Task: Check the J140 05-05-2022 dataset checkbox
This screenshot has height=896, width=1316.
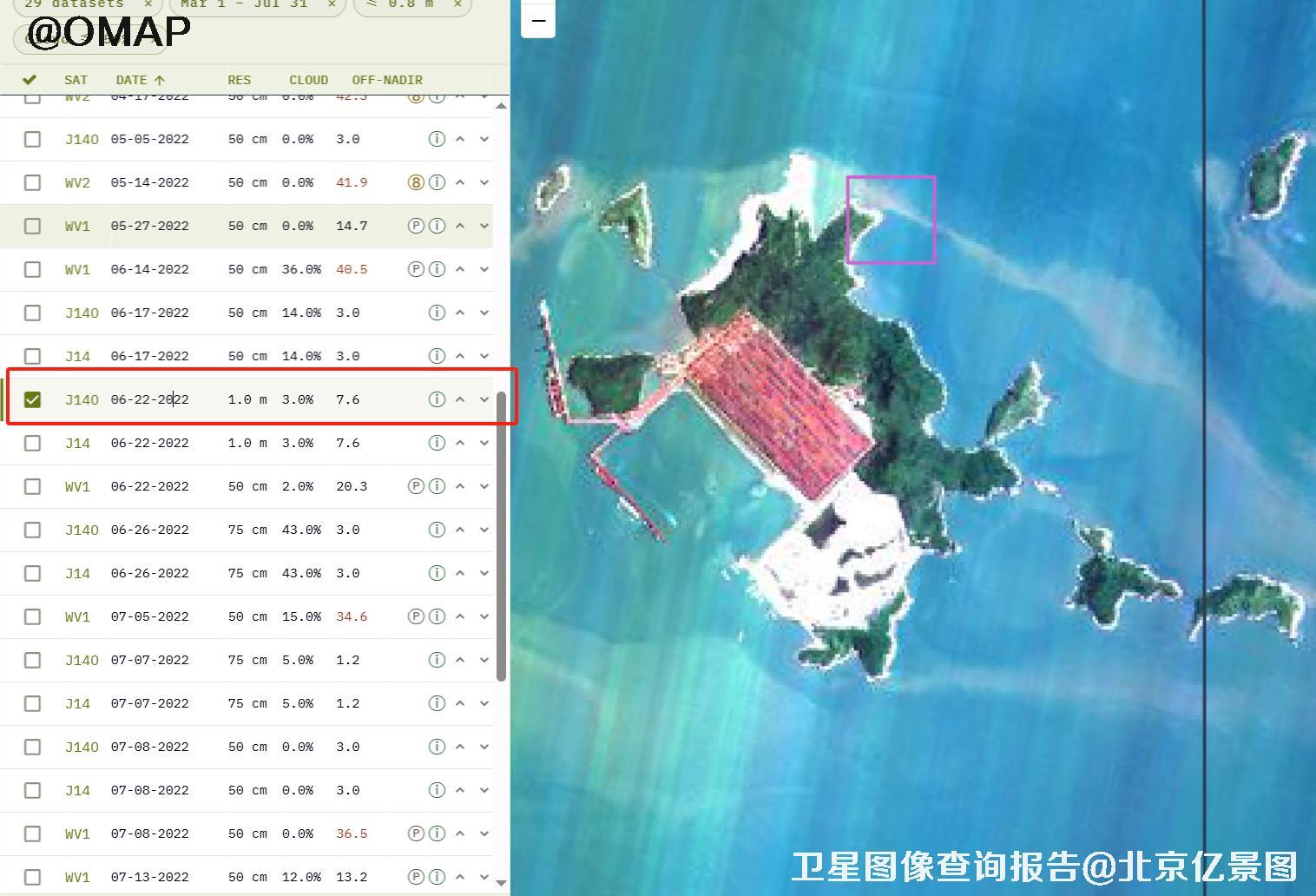Action: [x=32, y=139]
